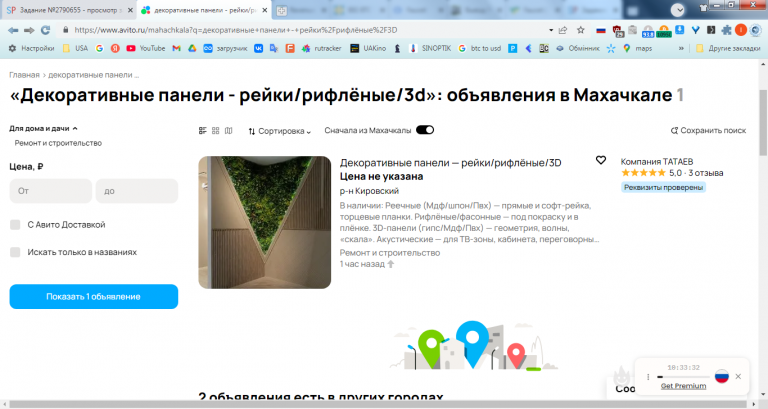Click the Russian flag extension icon
768x409 pixels.
[x=601, y=30]
